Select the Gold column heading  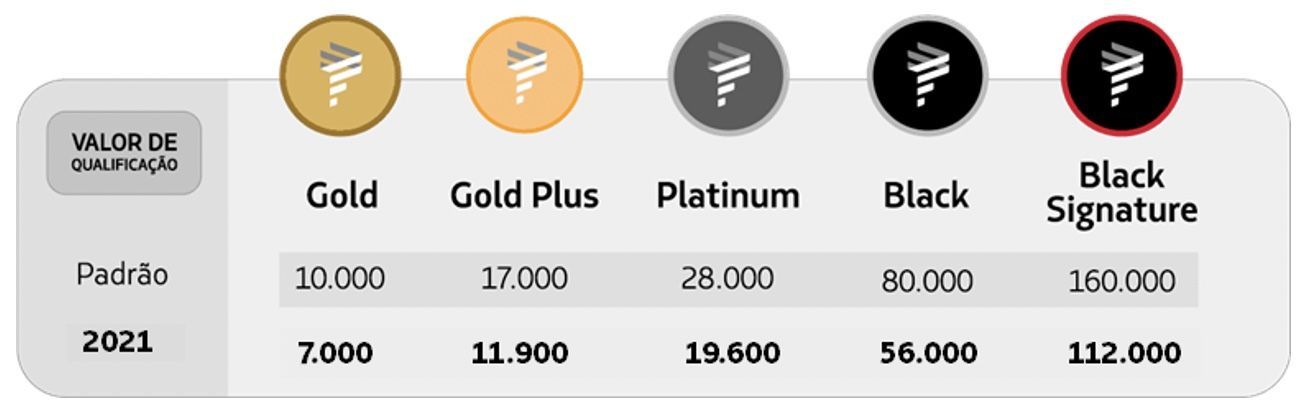coord(342,195)
